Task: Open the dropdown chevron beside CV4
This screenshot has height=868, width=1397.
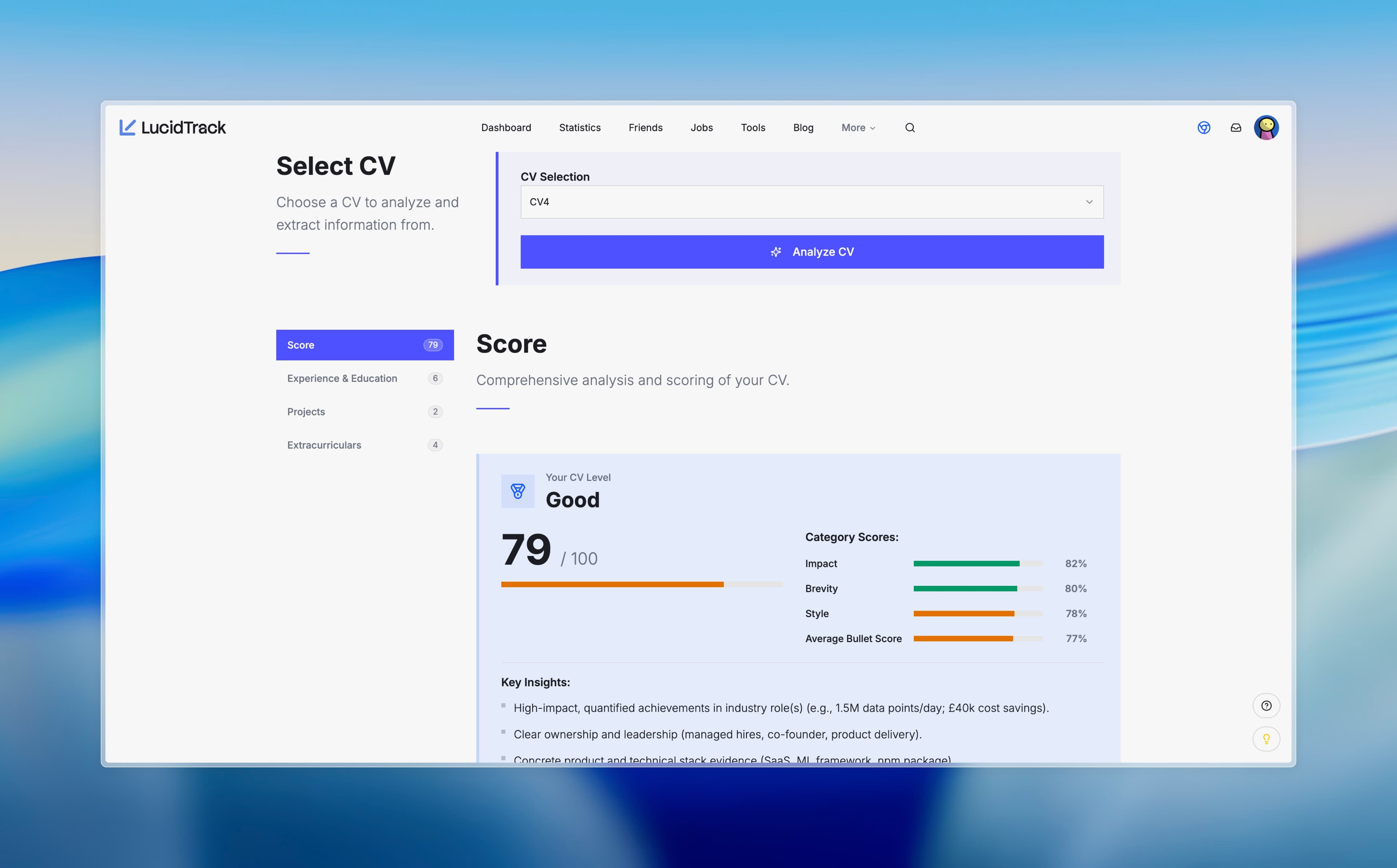Action: 1089,202
